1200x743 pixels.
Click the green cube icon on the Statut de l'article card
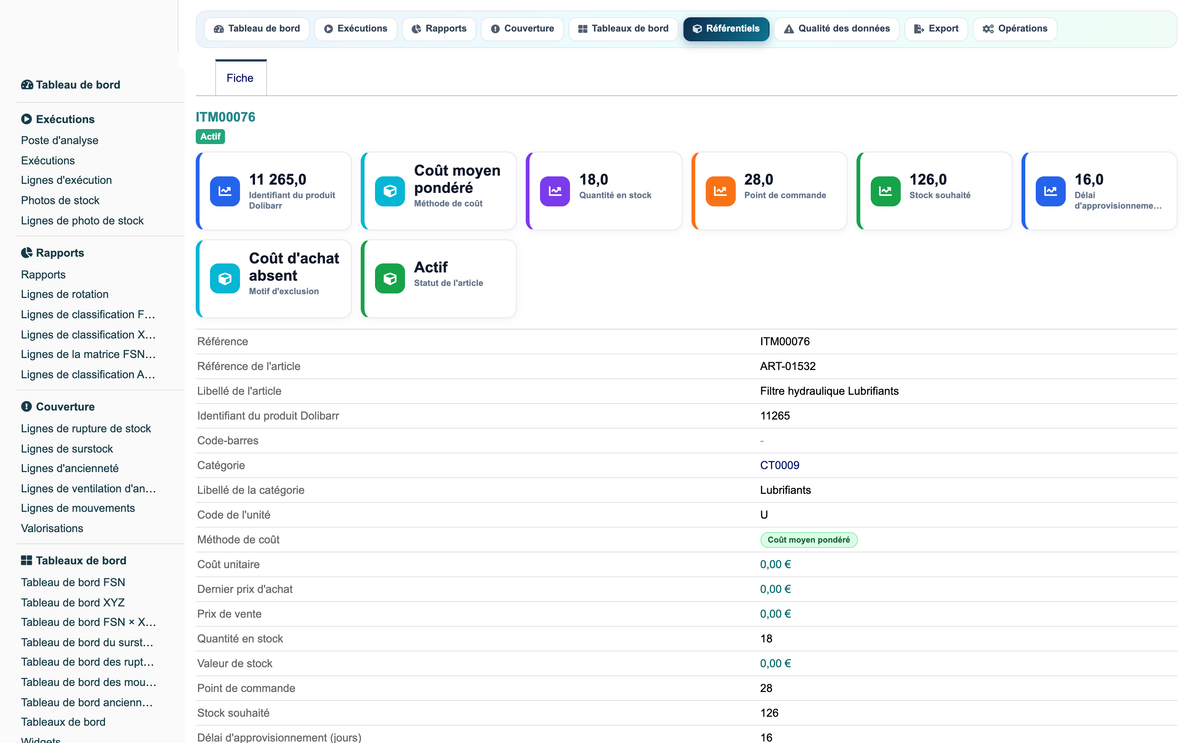click(390, 278)
